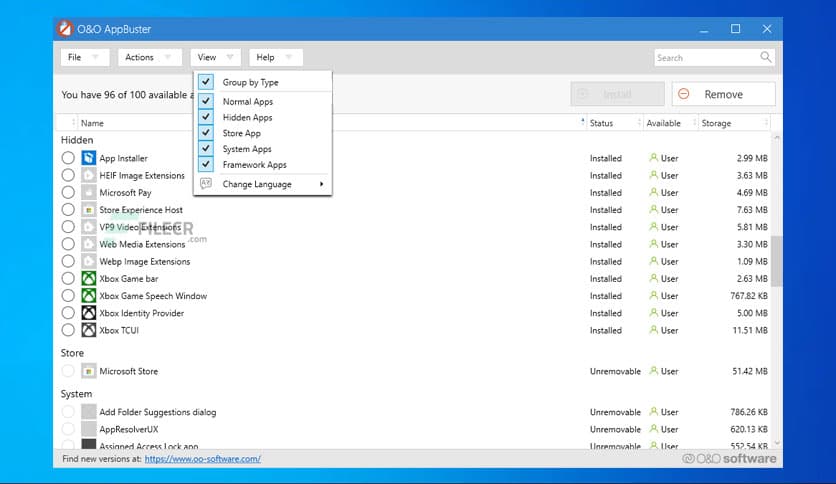This screenshot has width=836, height=484.
Task: Click the Change Language icon in View menu
Action: tap(206, 183)
